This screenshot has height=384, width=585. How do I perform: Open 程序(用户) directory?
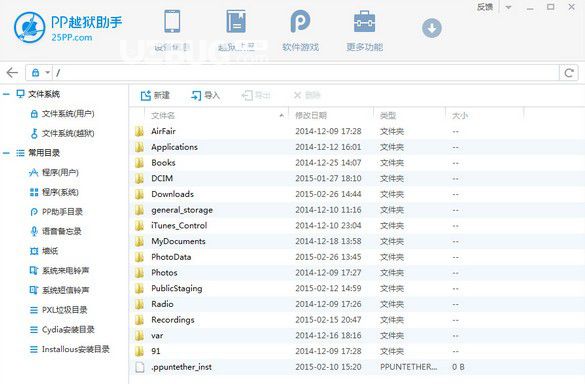coord(54,172)
